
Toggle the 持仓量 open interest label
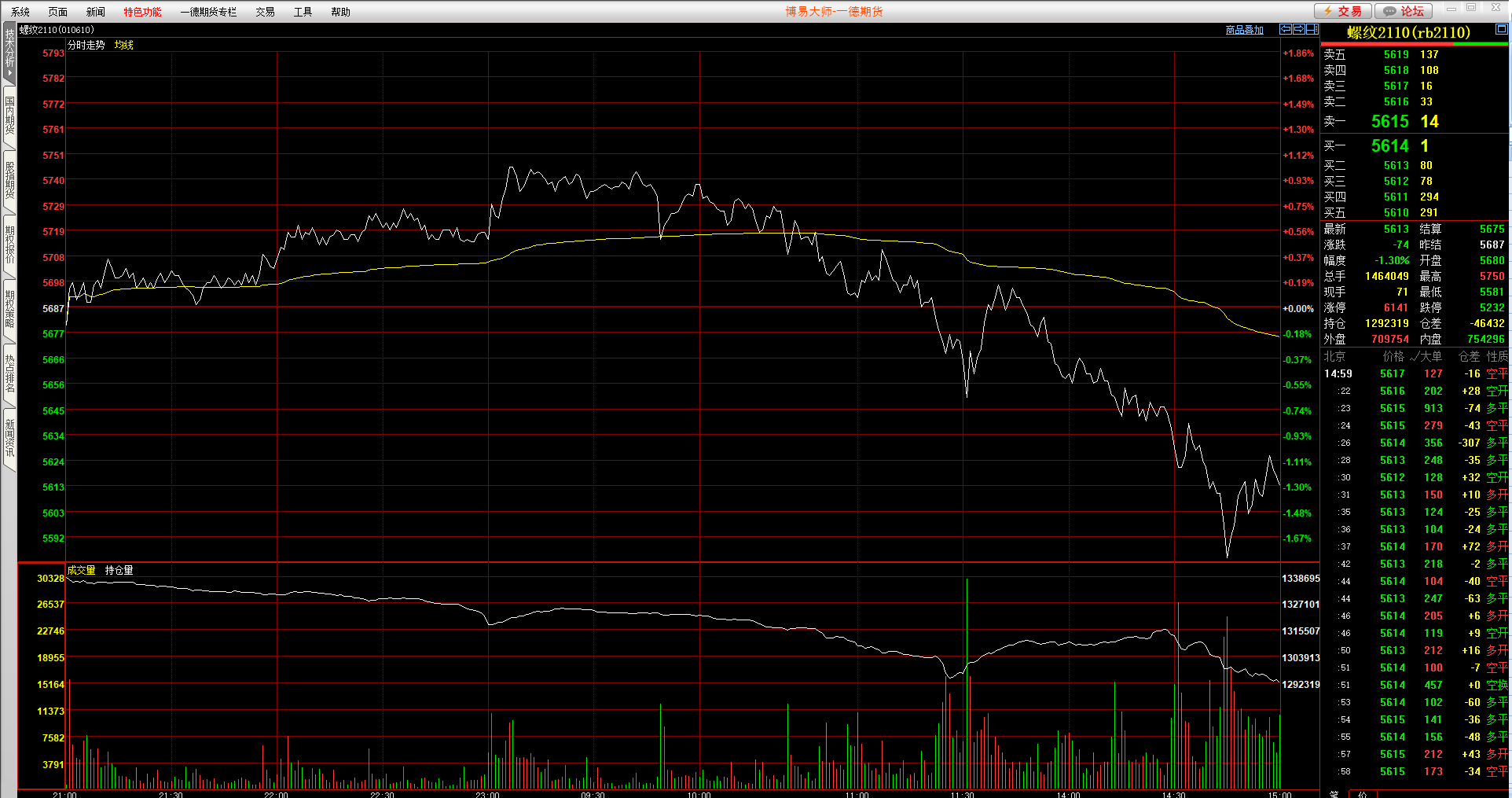119,570
